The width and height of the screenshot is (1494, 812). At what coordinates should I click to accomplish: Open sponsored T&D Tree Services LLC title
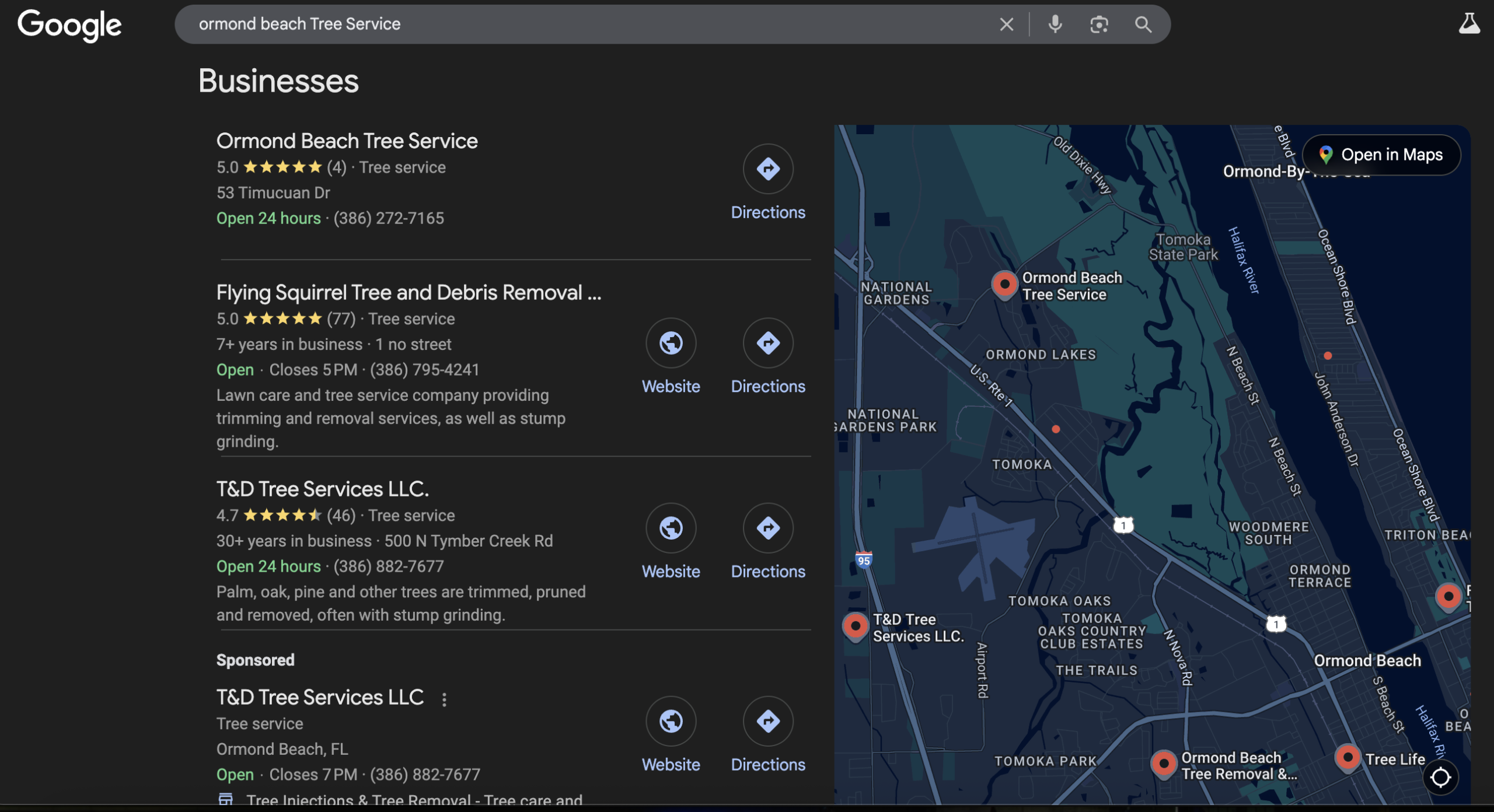pyautogui.click(x=320, y=697)
